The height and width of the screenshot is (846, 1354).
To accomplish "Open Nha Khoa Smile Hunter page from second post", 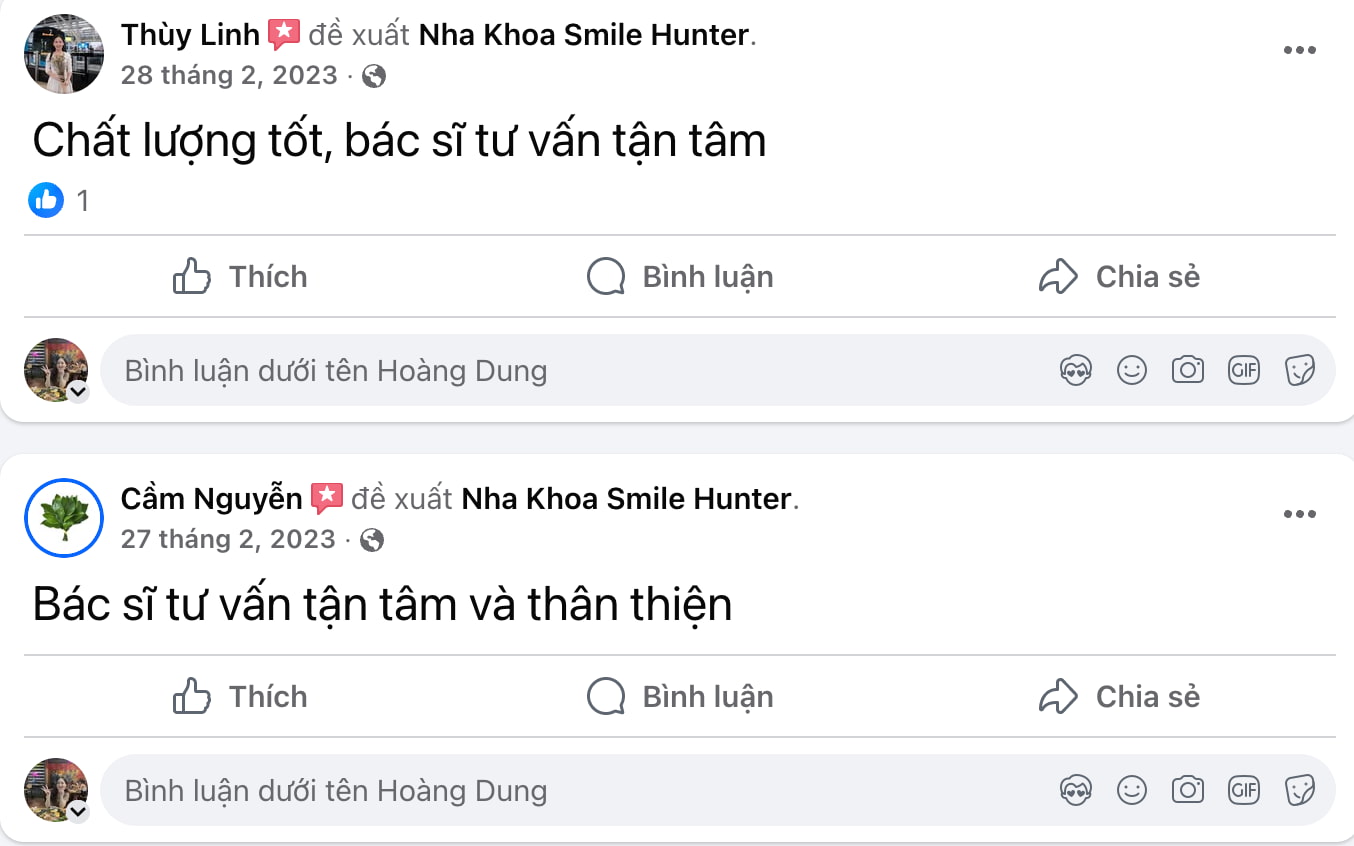I will 626,498.
